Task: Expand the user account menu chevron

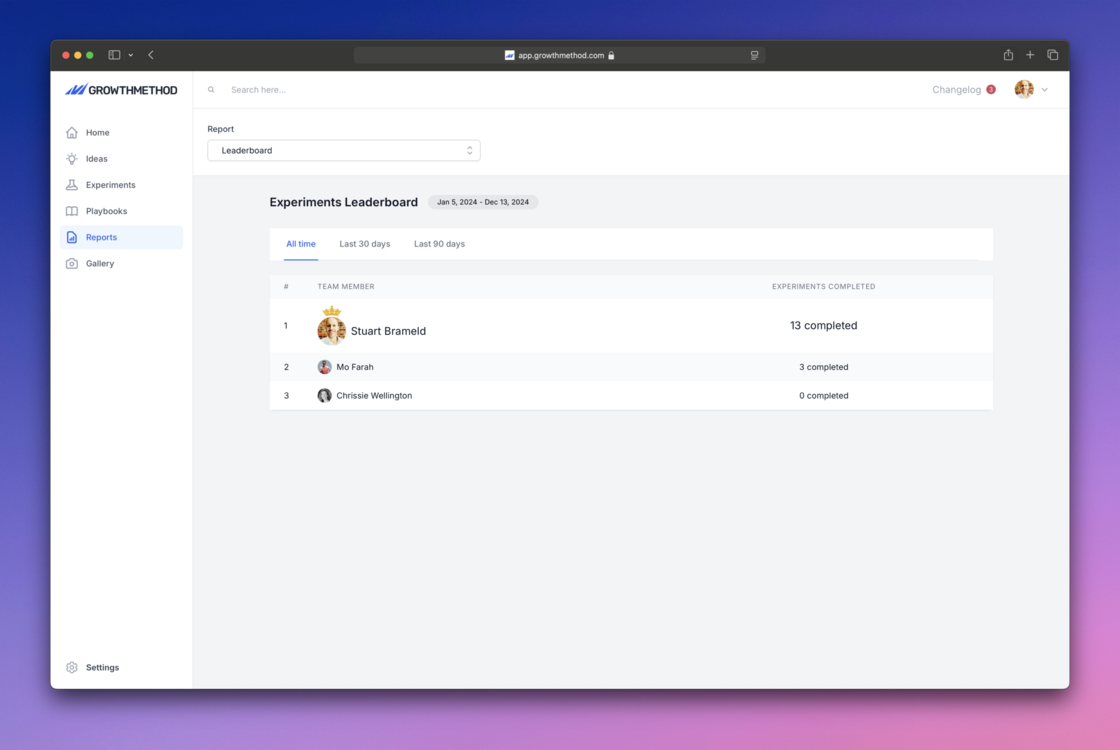Action: [1044, 90]
